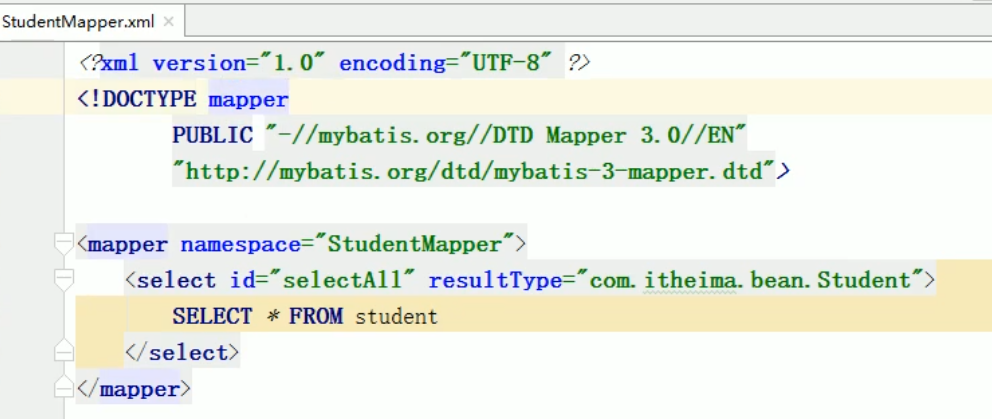Screen dimensions: 992x419
Task: Click the fold marker beside </mapper>
Action: (64, 387)
